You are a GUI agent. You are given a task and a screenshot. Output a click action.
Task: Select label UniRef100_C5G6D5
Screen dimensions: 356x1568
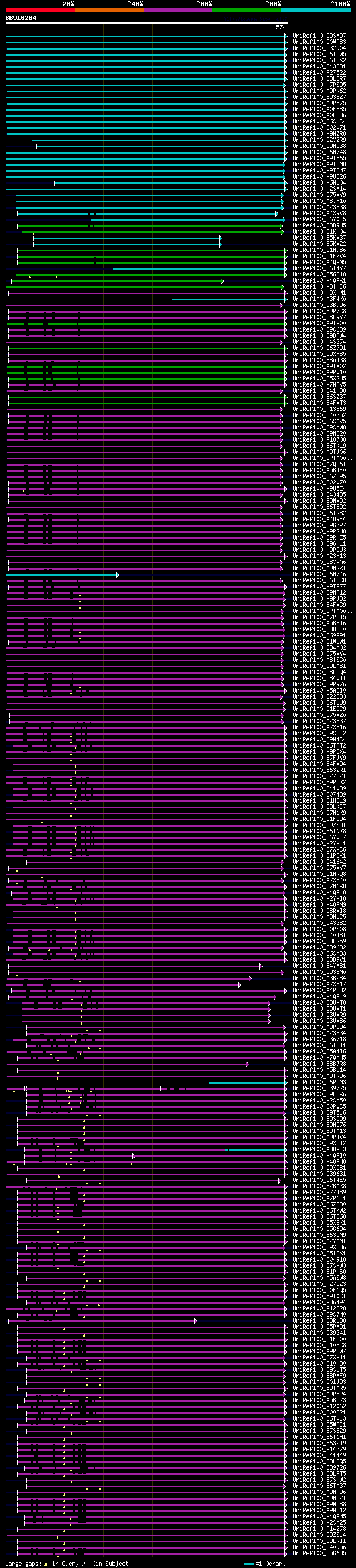tap(319, 1553)
